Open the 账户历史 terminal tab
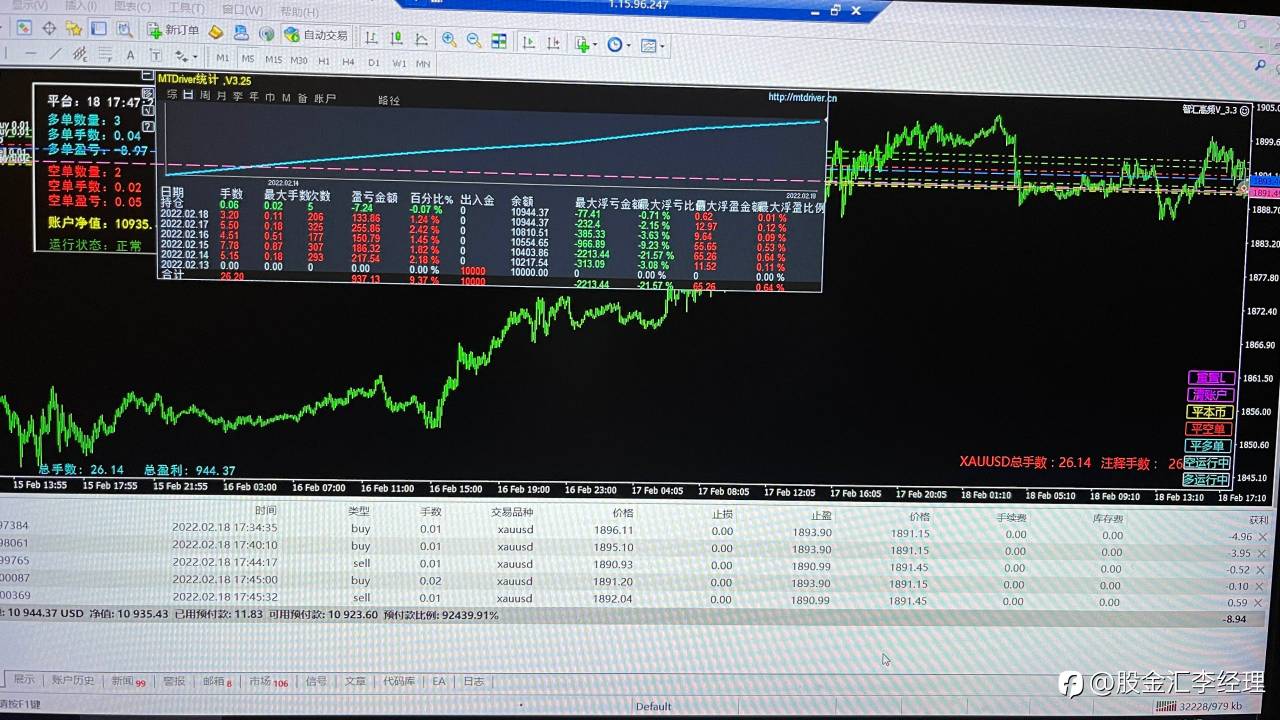1280x720 pixels. 73,680
